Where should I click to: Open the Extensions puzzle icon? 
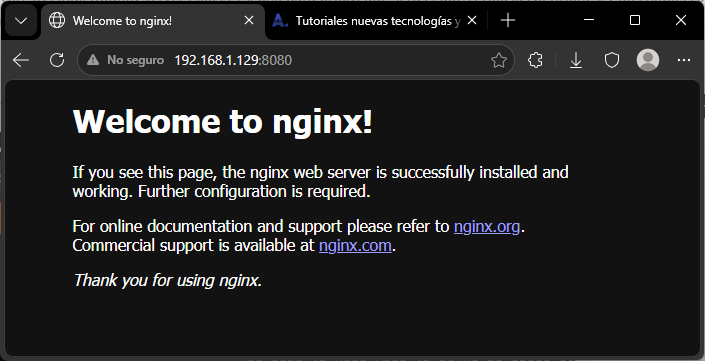pyautogui.click(x=535, y=60)
